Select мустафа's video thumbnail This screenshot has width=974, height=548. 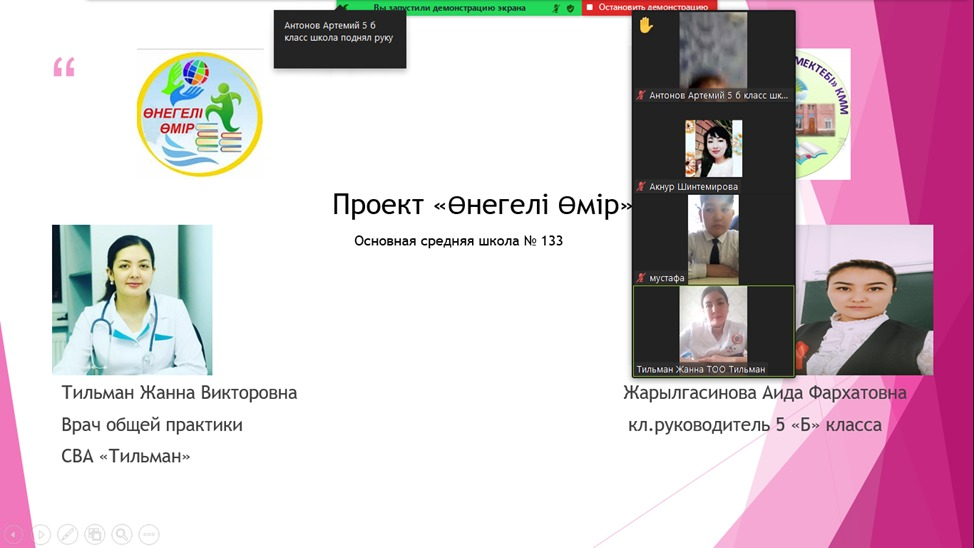tap(713, 239)
